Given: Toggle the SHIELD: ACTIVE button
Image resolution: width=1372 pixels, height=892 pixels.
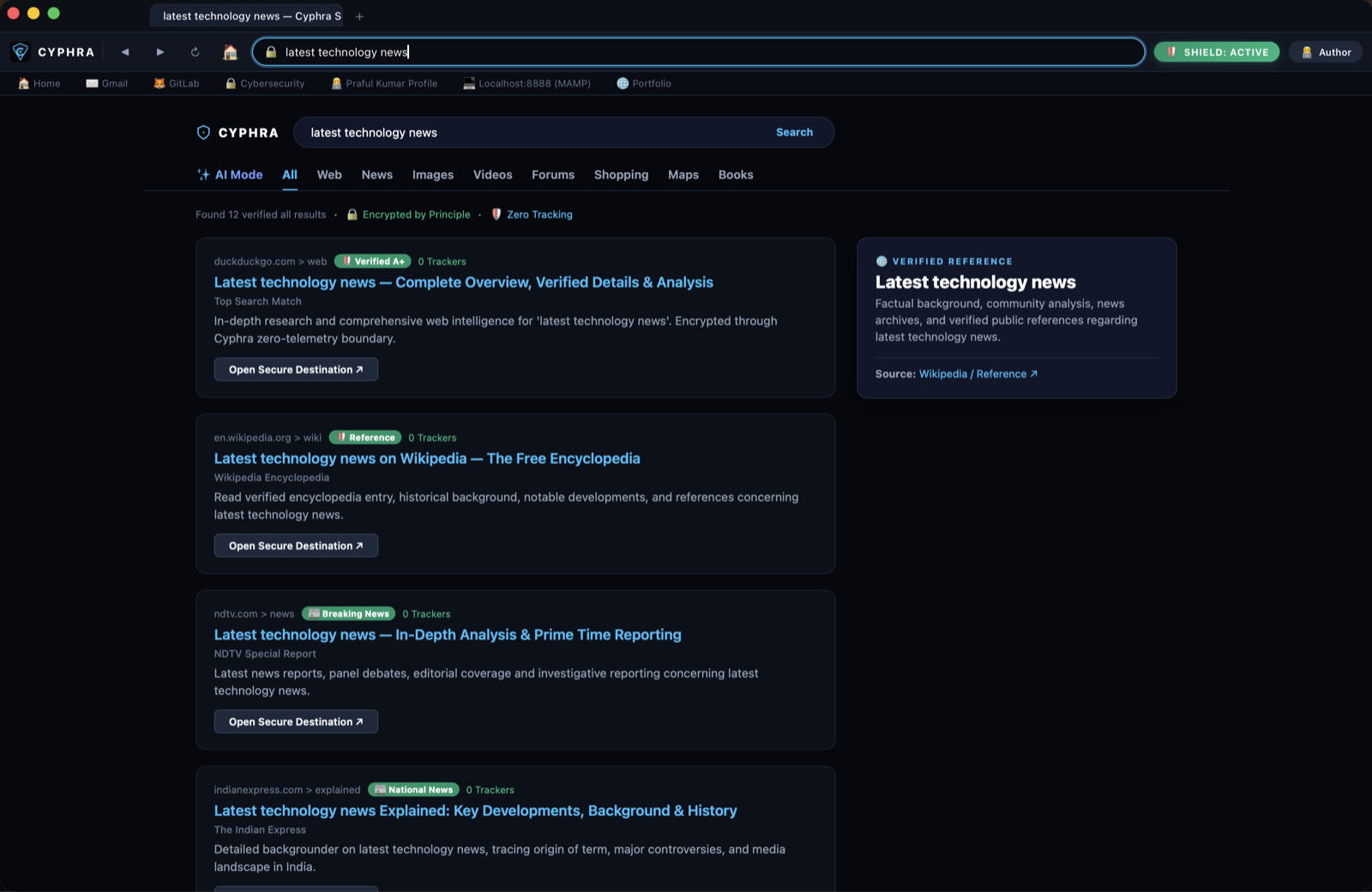Looking at the screenshot, I should click(x=1216, y=51).
